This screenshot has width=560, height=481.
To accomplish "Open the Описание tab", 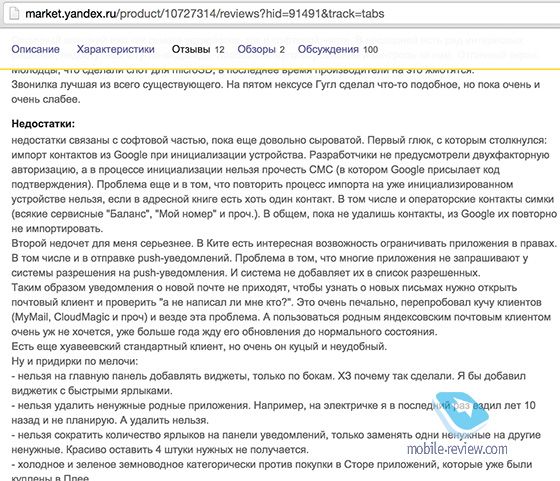I will click(x=35, y=49).
